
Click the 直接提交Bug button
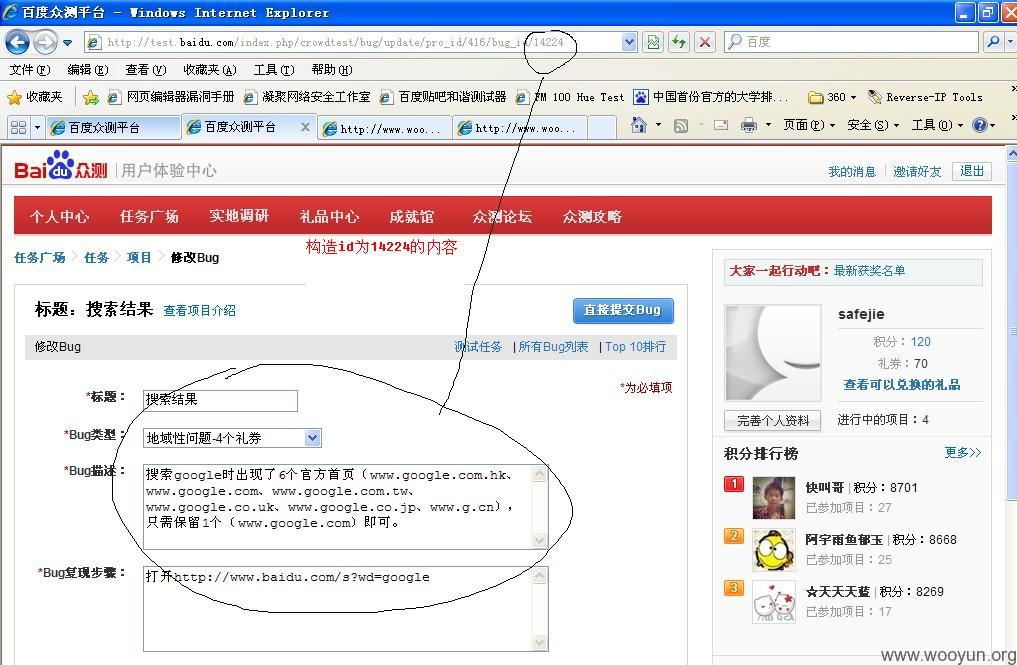(x=623, y=310)
